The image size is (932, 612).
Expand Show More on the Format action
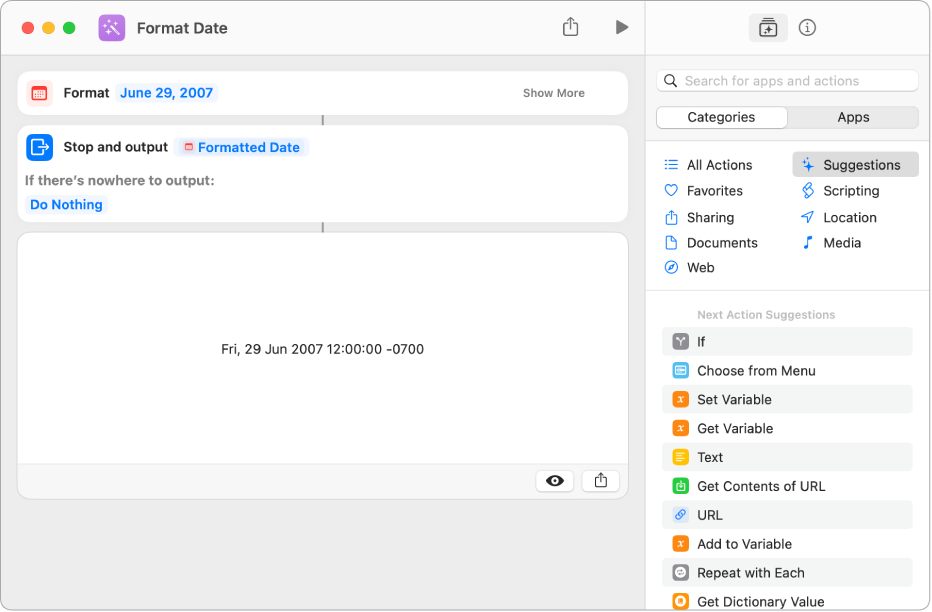(553, 93)
